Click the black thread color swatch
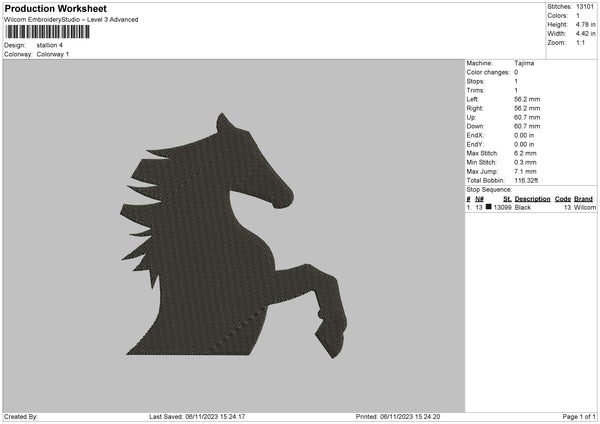This screenshot has height=424, width=600. 489,207
